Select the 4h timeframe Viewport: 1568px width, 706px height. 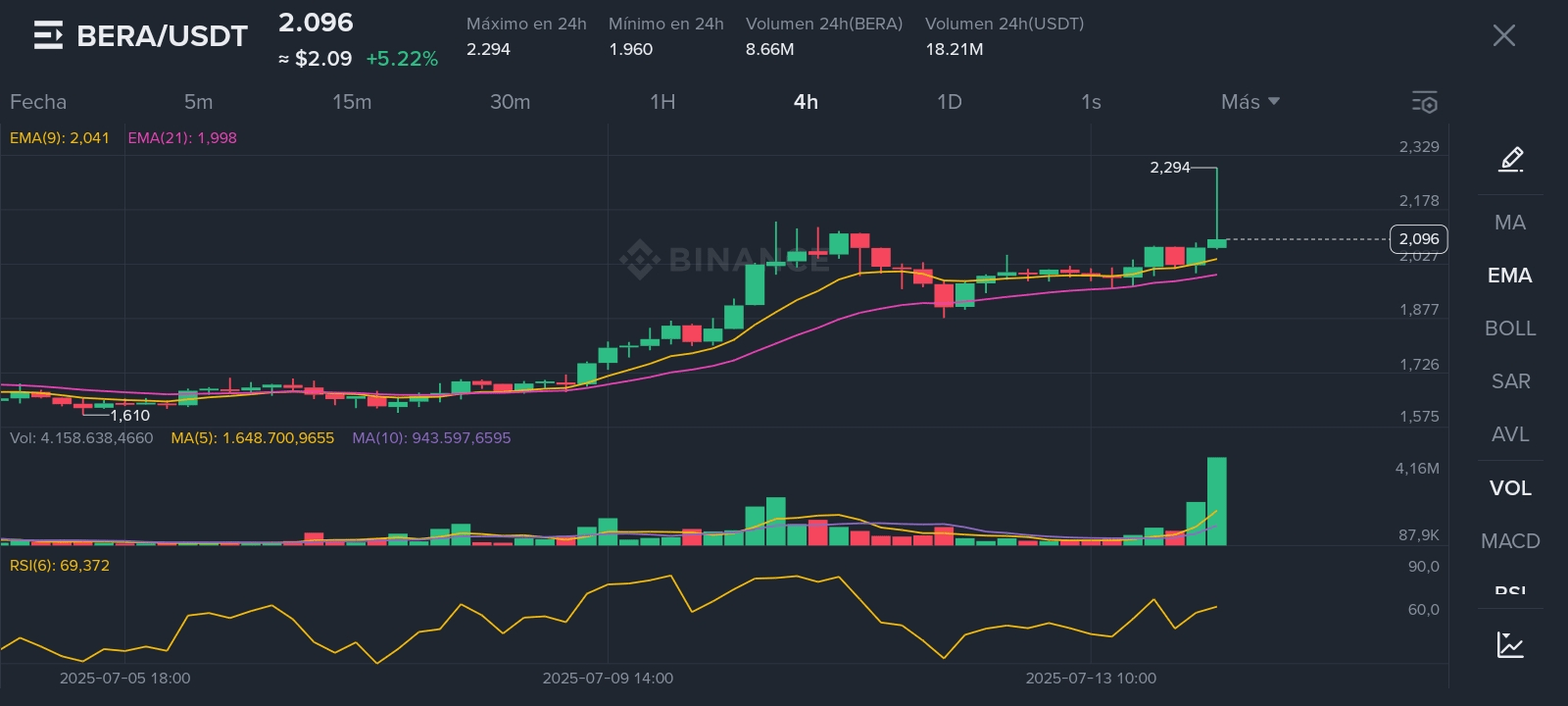tap(806, 102)
